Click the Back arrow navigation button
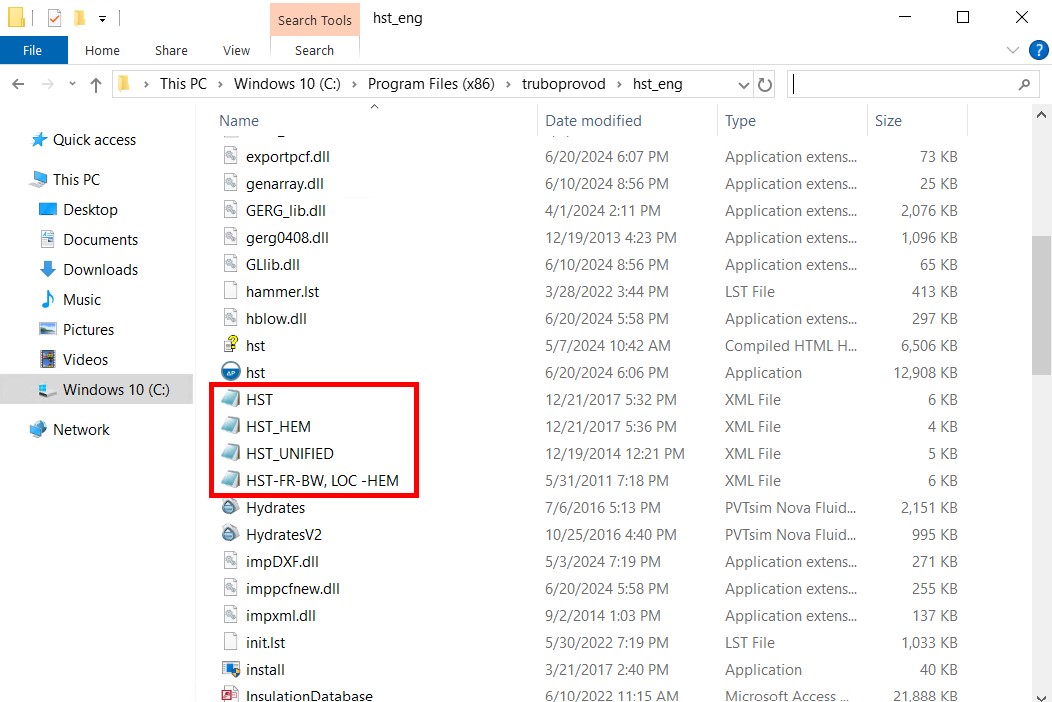Image resolution: width=1052 pixels, height=702 pixels. pyautogui.click(x=18, y=85)
